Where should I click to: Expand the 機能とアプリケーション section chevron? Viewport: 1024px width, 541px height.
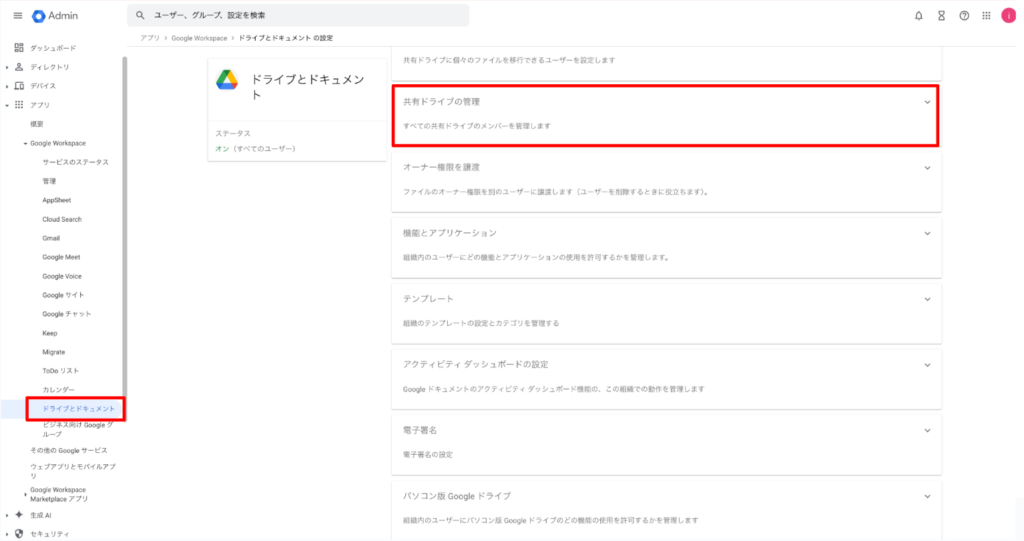(x=927, y=233)
